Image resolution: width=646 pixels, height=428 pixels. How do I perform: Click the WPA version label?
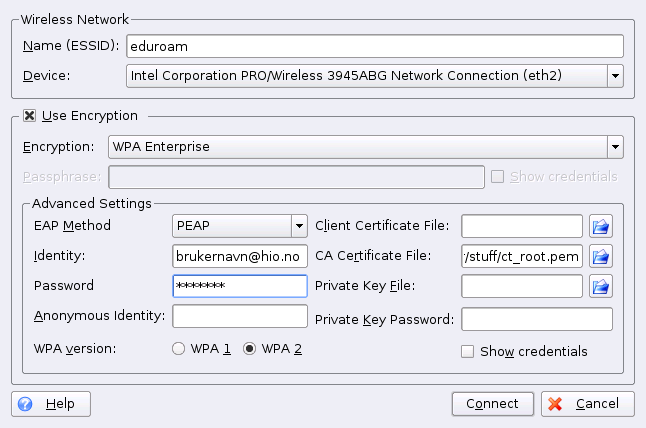[75, 348]
